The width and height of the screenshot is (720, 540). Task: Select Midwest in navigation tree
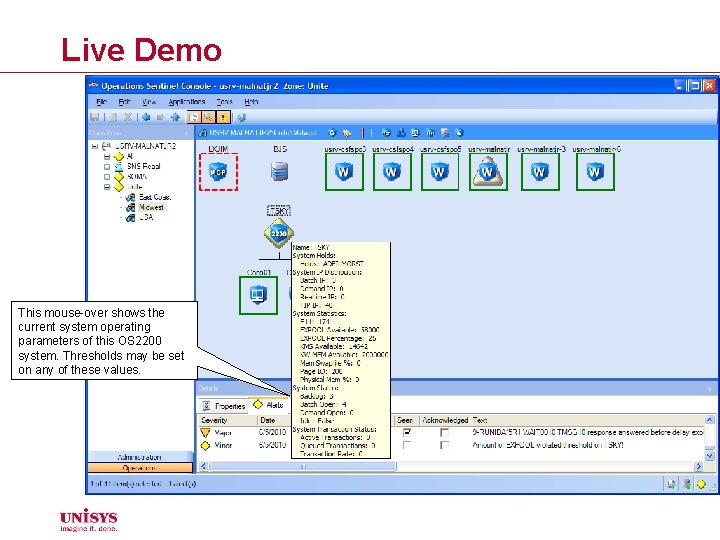(x=151, y=207)
